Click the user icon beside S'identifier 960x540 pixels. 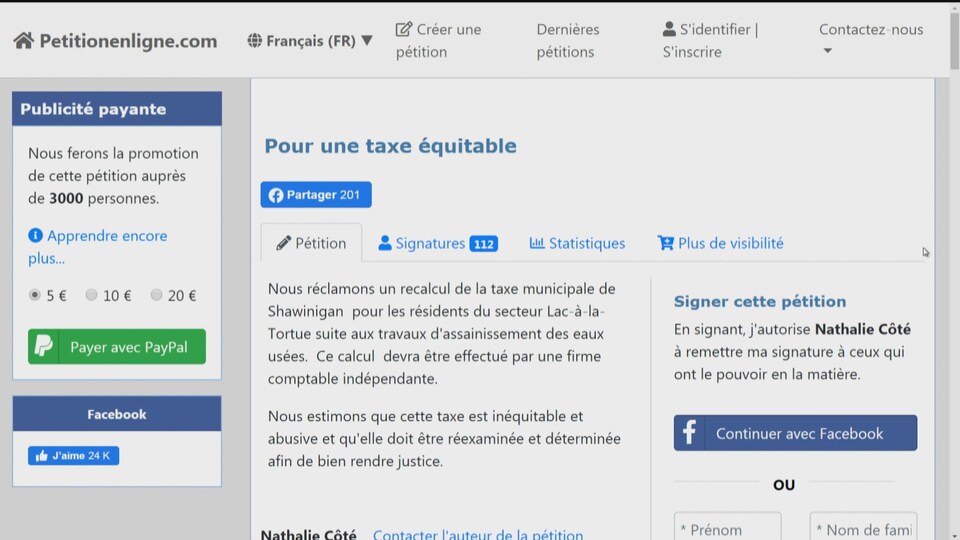tap(669, 29)
